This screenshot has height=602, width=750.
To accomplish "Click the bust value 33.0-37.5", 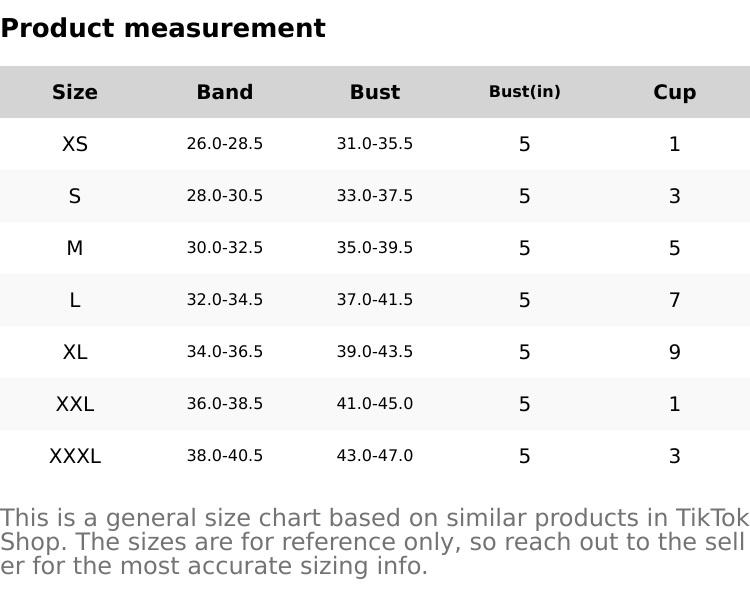I will [x=375, y=196].
